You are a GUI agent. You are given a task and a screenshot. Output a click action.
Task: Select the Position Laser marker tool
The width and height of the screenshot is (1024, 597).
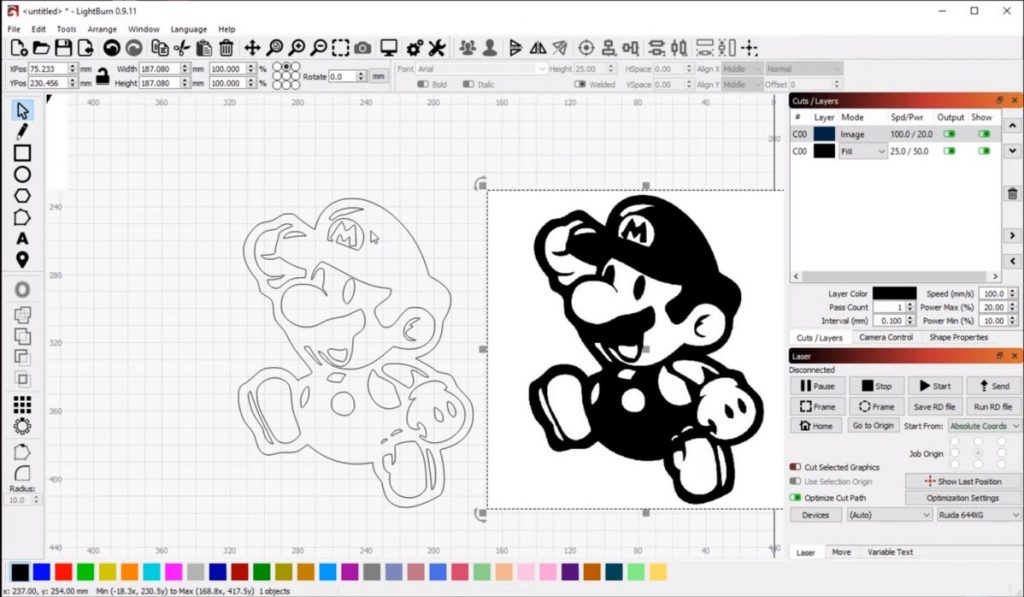22,260
